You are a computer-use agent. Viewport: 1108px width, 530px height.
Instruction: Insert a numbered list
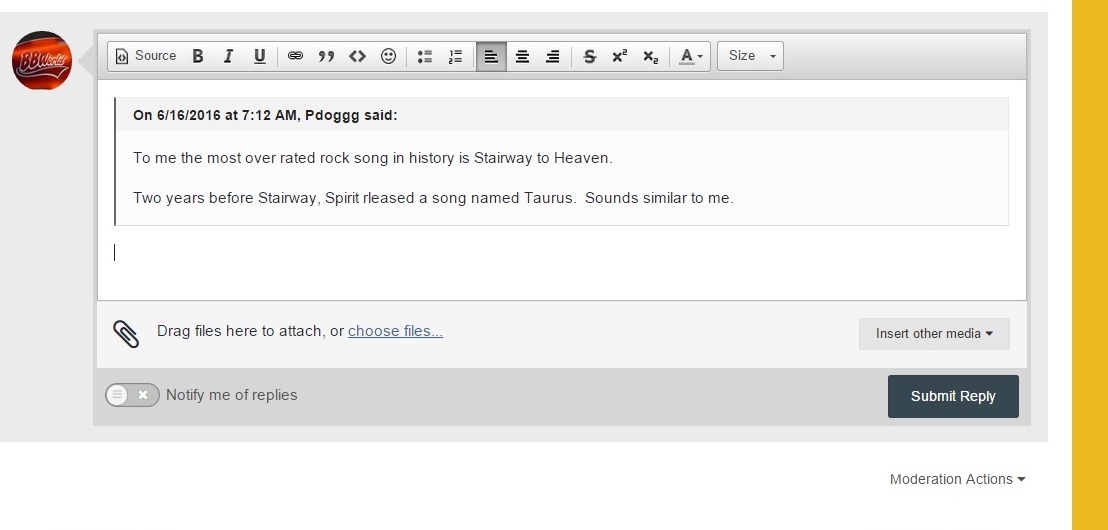(455, 56)
